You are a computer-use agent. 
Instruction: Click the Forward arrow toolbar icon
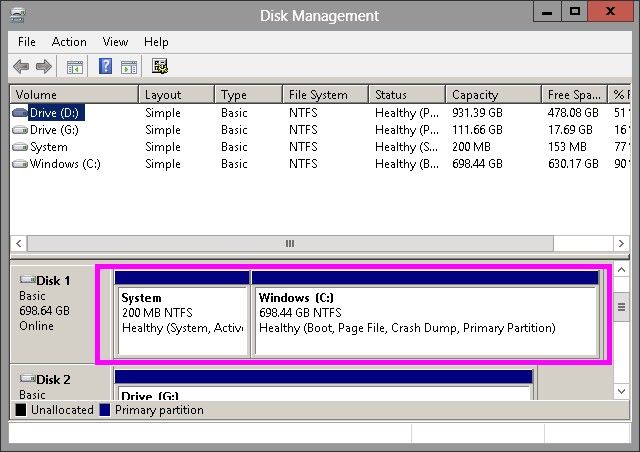[x=43, y=67]
